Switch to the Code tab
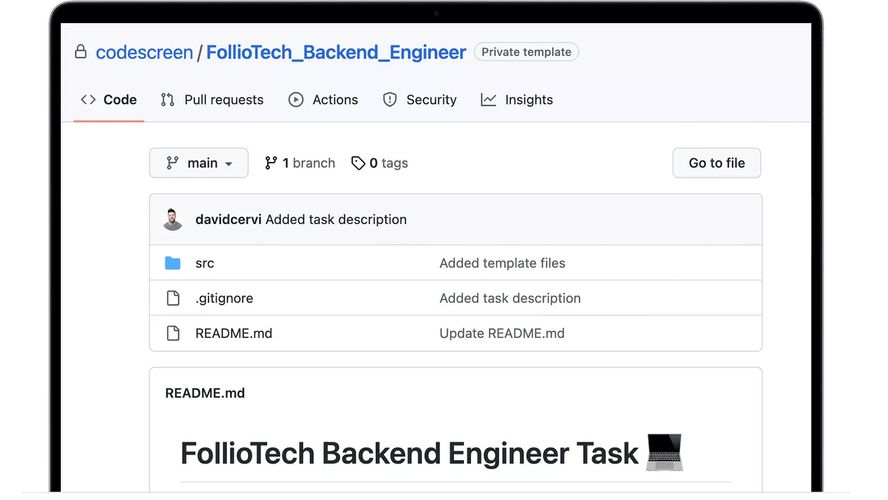This screenshot has width=888, height=500. coord(109,100)
